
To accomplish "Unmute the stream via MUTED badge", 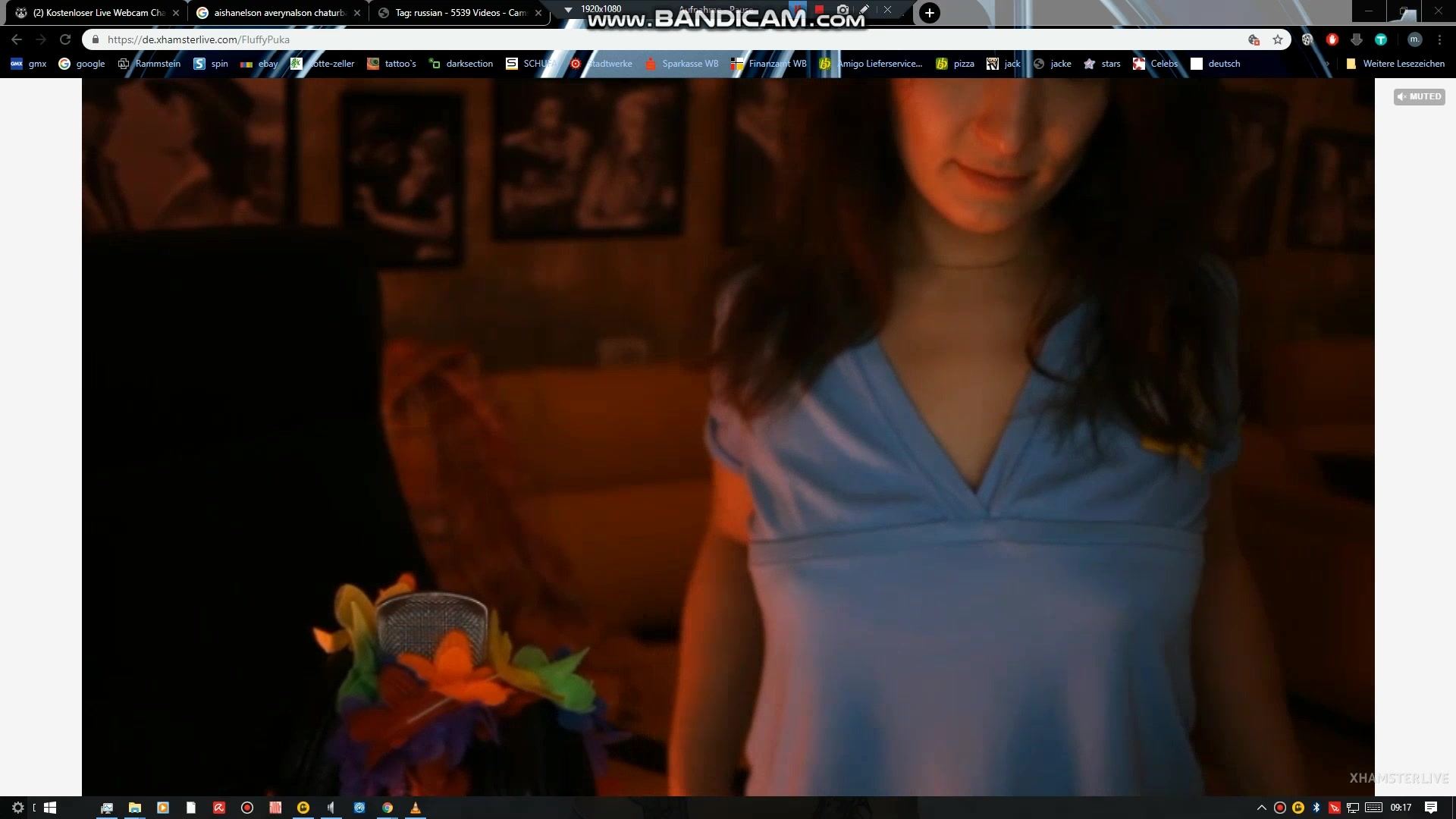I will 1419,96.
